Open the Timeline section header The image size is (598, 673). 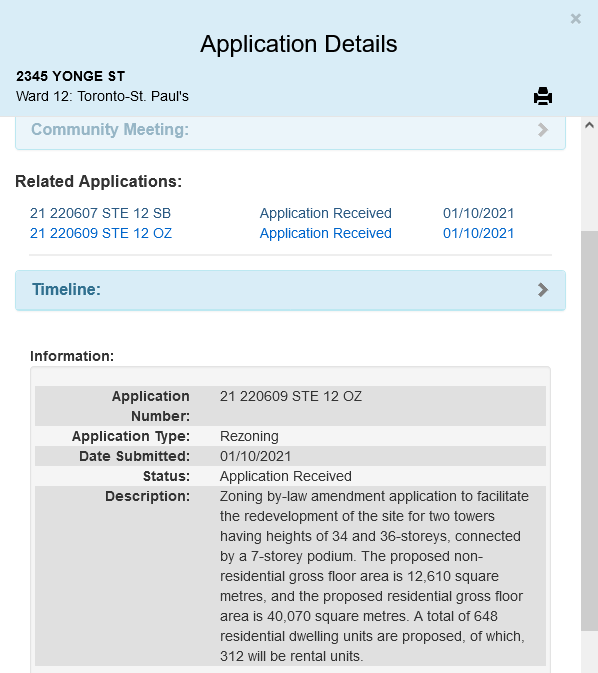[x=290, y=290]
